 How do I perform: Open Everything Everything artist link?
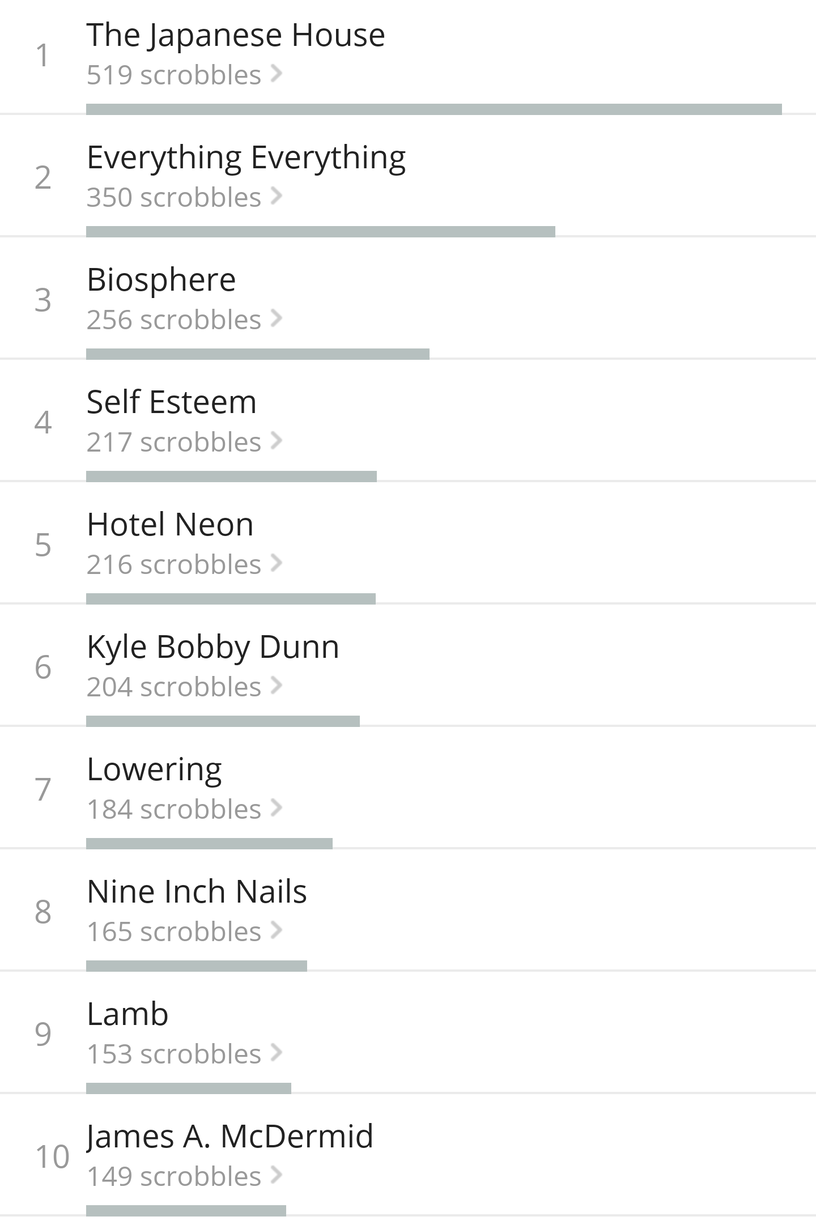click(246, 158)
